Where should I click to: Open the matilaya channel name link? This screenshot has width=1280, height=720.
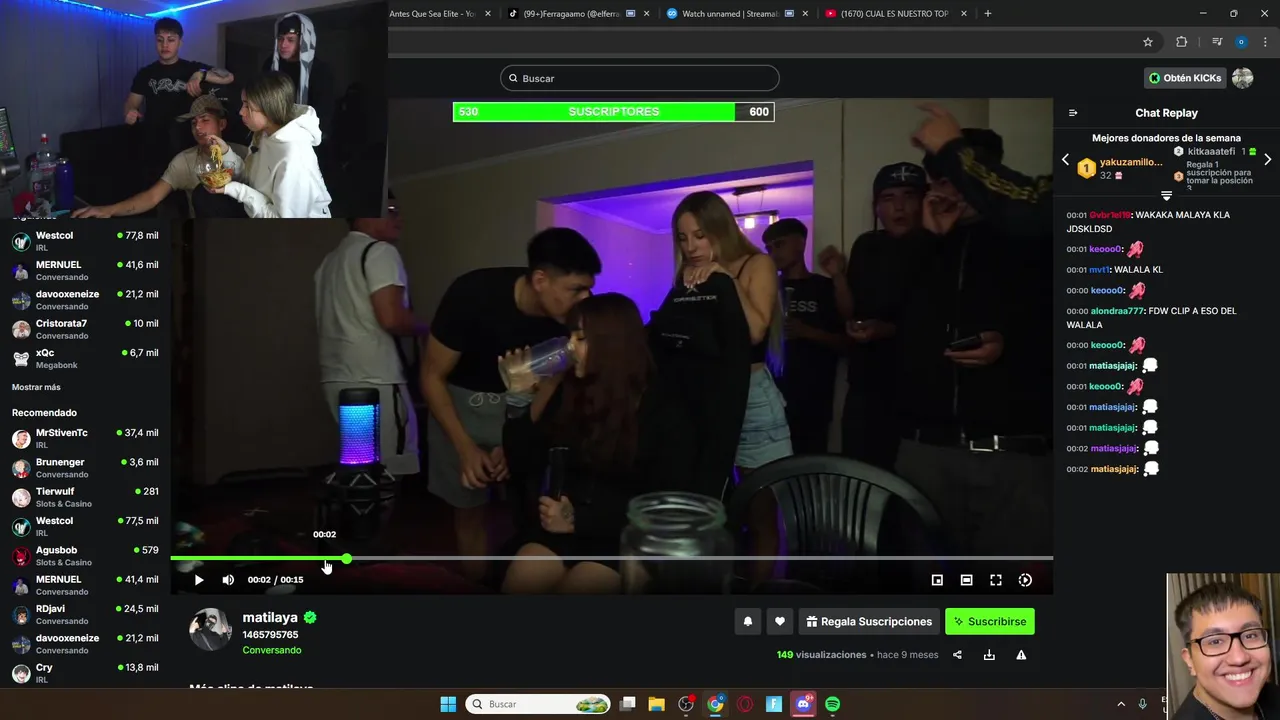click(270, 618)
